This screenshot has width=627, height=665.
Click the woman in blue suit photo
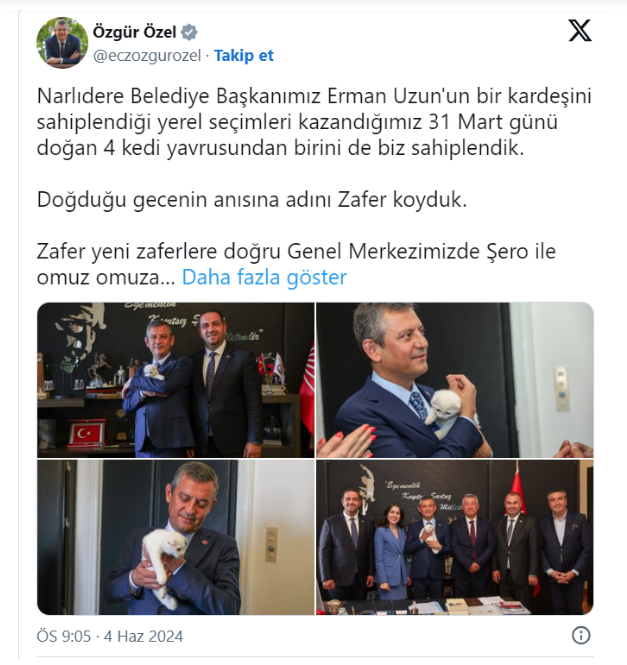point(390,550)
